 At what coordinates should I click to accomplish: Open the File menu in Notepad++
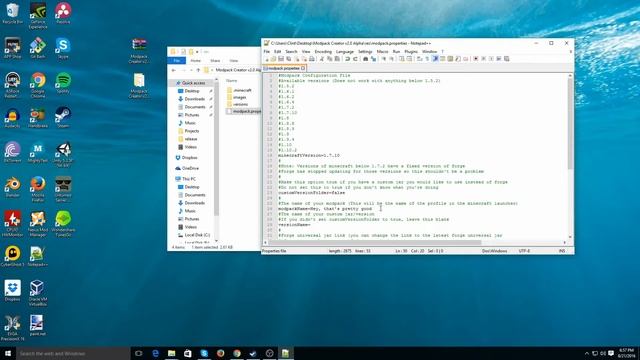[x=267, y=52]
